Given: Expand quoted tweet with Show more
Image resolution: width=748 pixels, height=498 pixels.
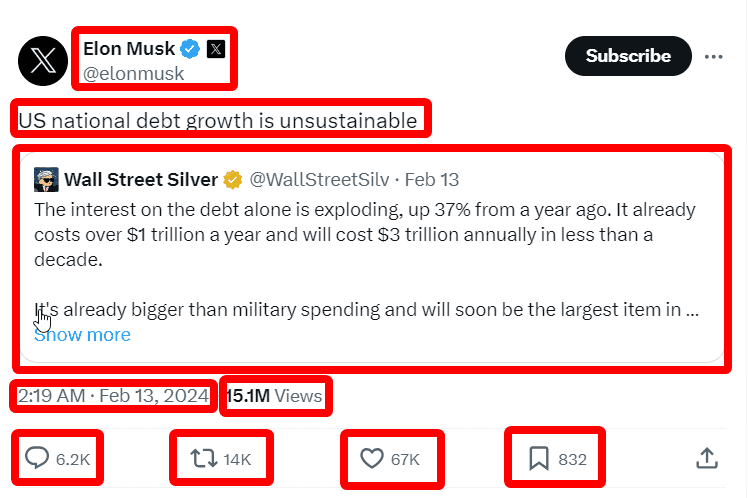Looking at the screenshot, I should [x=82, y=334].
